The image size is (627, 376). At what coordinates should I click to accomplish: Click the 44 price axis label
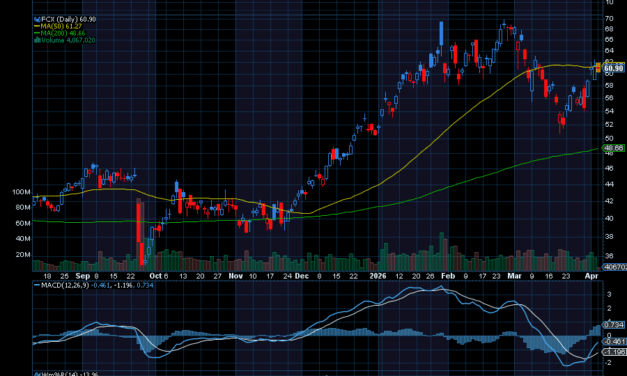pos(609,184)
